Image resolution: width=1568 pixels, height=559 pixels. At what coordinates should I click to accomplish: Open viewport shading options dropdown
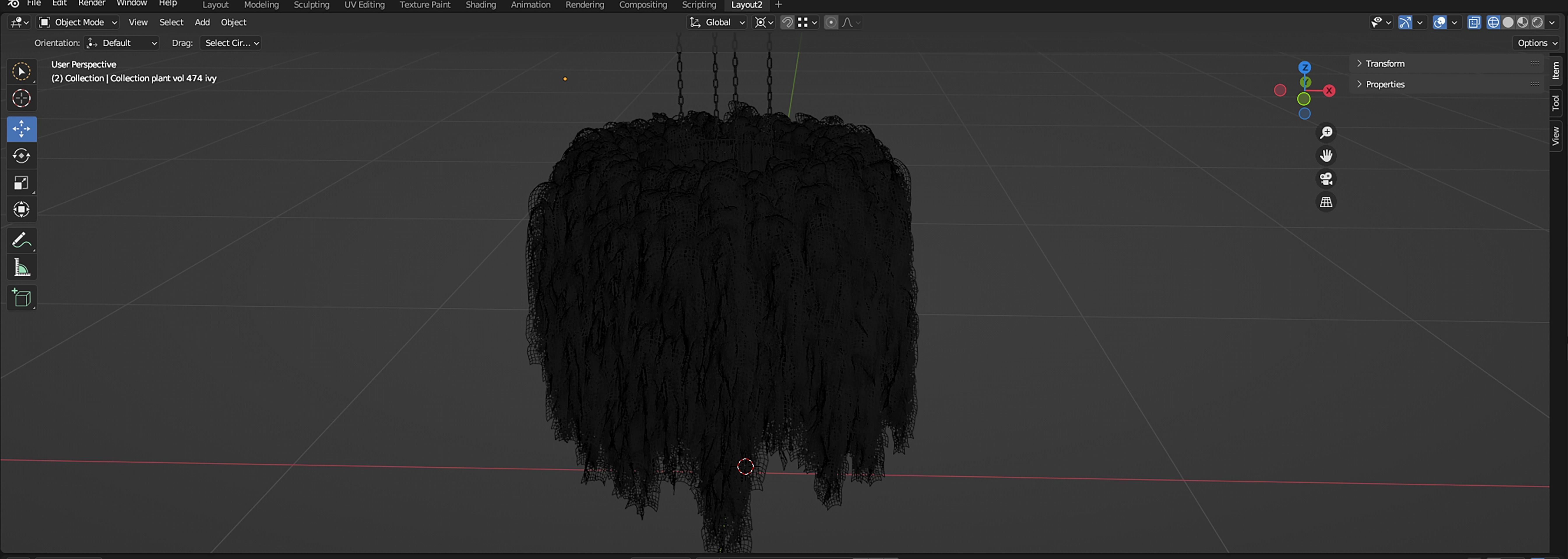tap(1552, 22)
